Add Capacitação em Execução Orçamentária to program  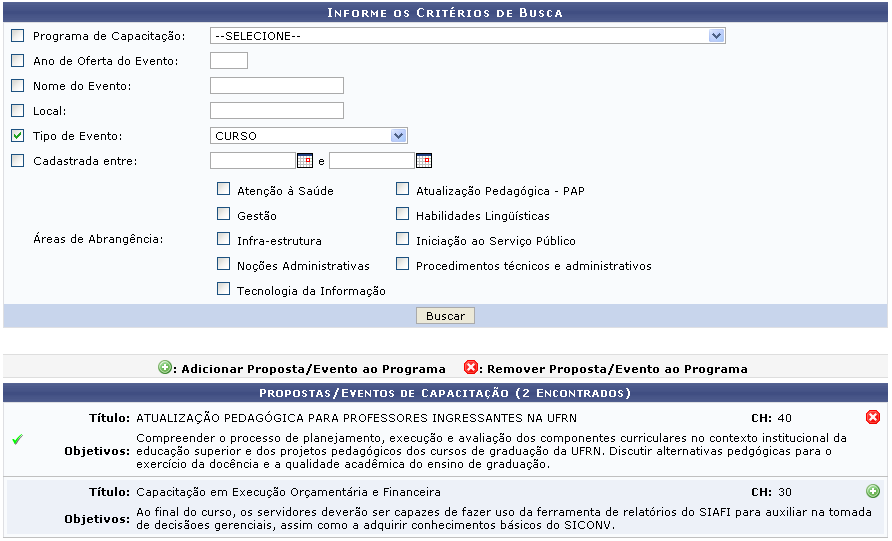click(x=873, y=491)
